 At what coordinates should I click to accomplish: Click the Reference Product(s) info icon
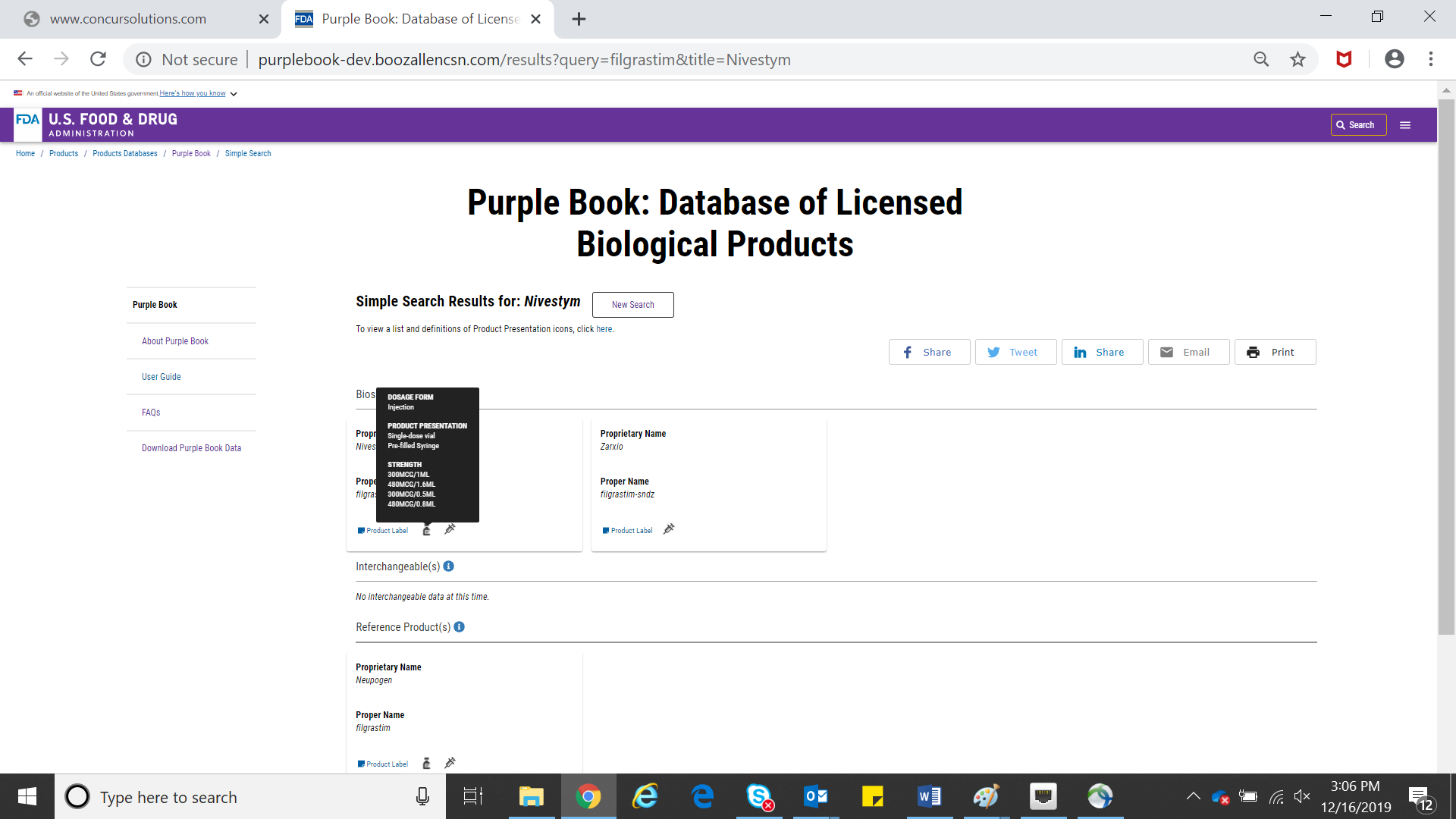pos(460,627)
